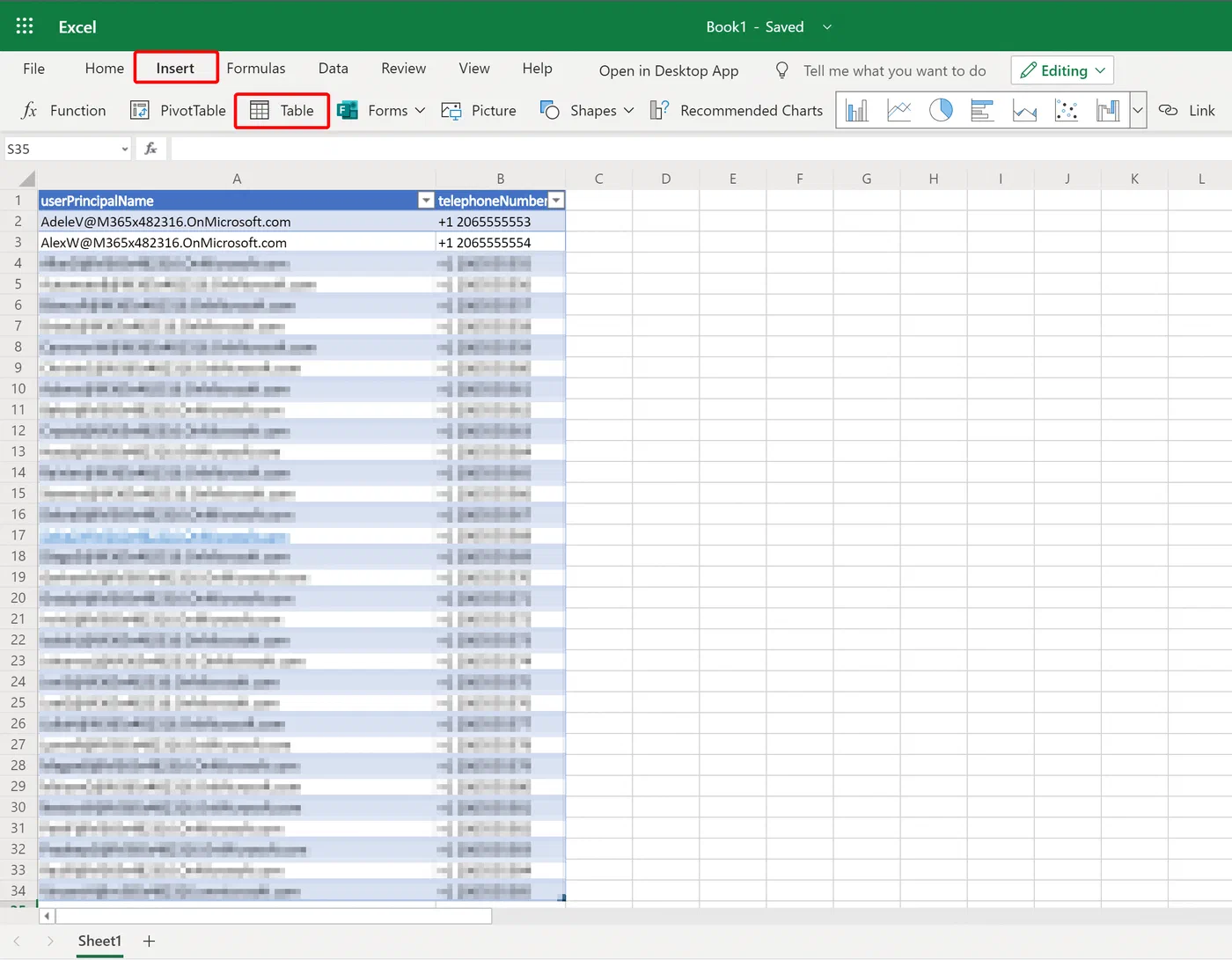The image size is (1232, 960).
Task: Insert a Link
Action: pyautogui.click(x=1186, y=110)
